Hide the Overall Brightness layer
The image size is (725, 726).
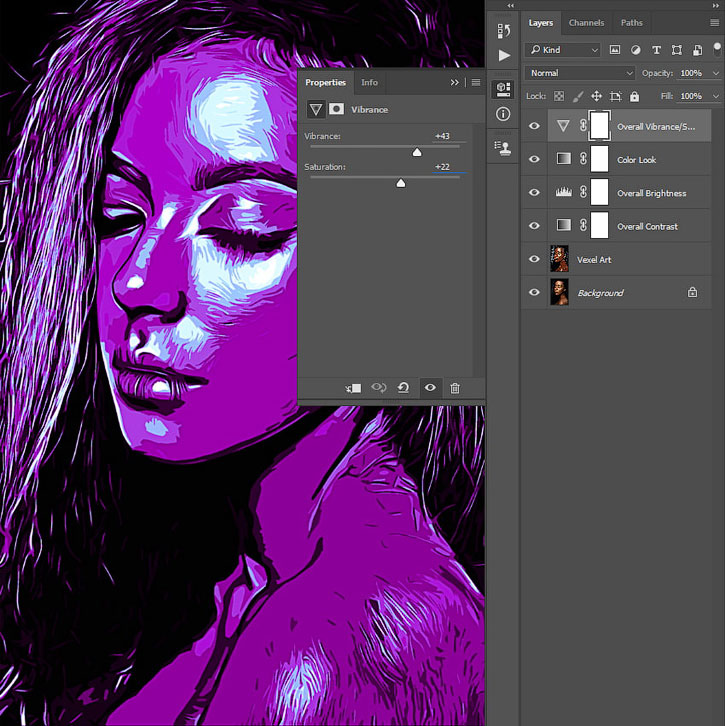(534, 192)
